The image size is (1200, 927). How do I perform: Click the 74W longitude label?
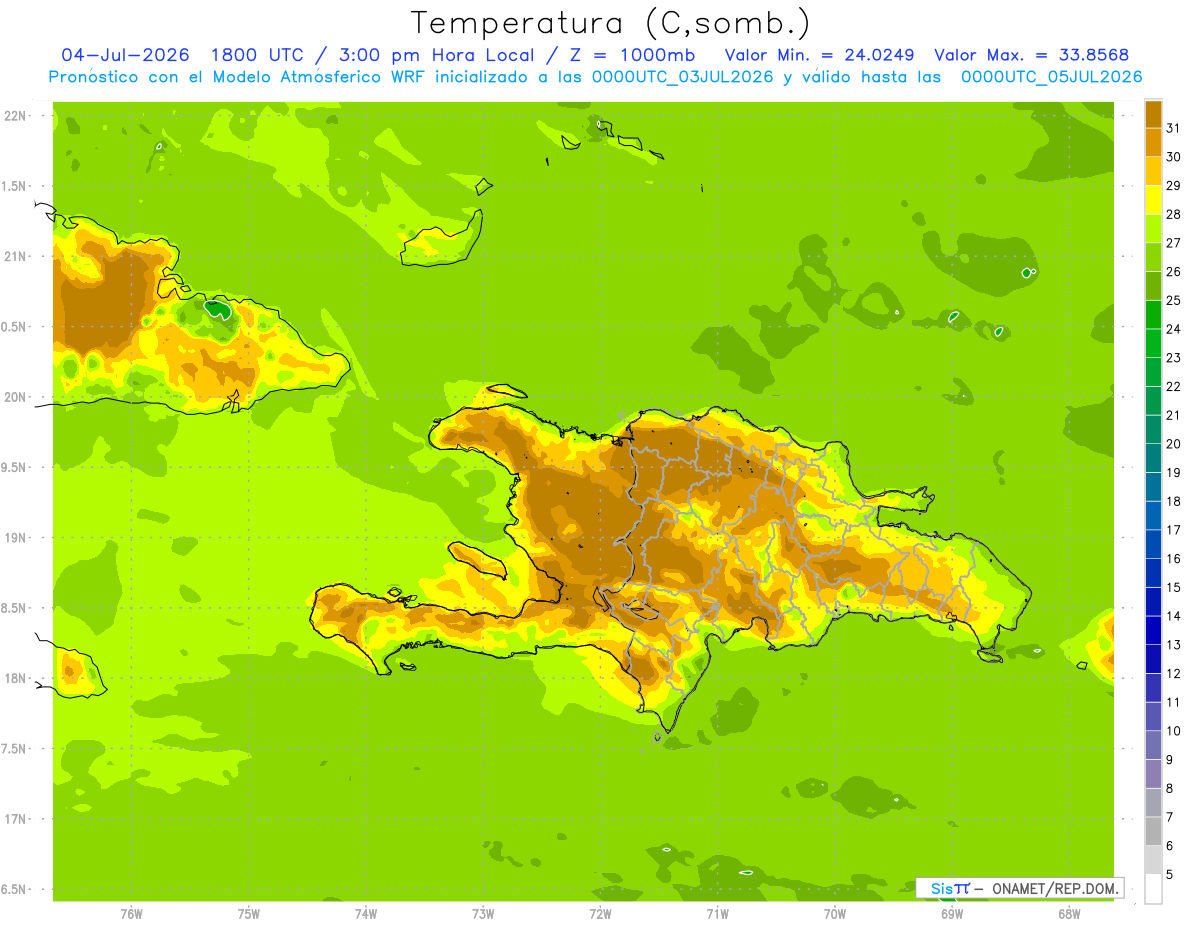click(365, 913)
